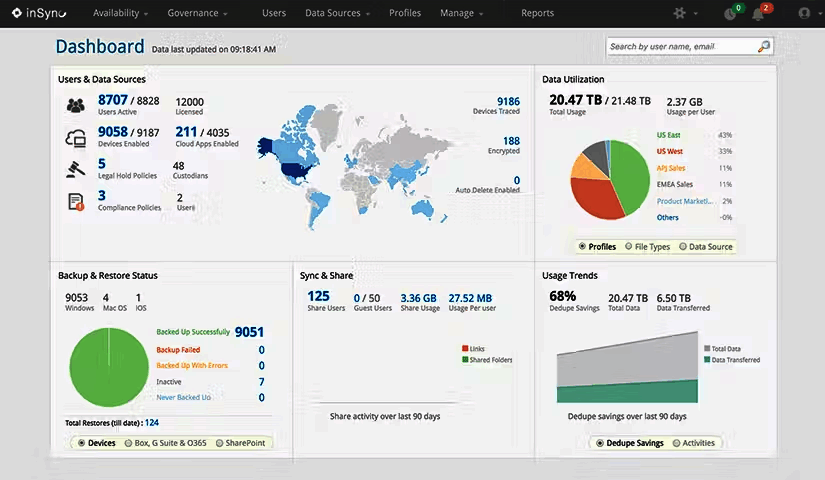Open the user account avatar icon
The width and height of the screenshot is (825, 480).
[804, 13]
